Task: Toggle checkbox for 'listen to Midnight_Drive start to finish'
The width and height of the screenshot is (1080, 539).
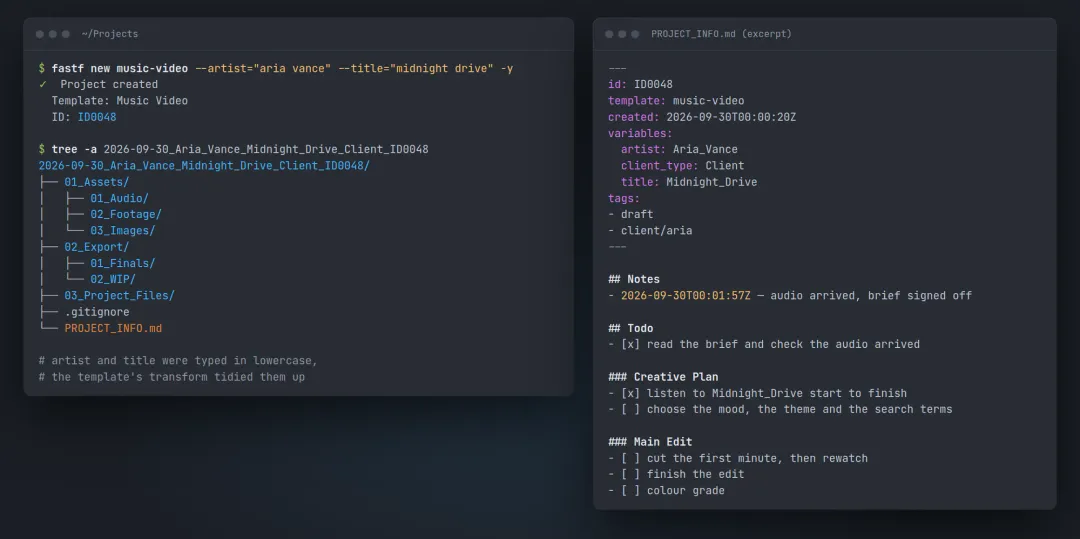Action: 630,394
